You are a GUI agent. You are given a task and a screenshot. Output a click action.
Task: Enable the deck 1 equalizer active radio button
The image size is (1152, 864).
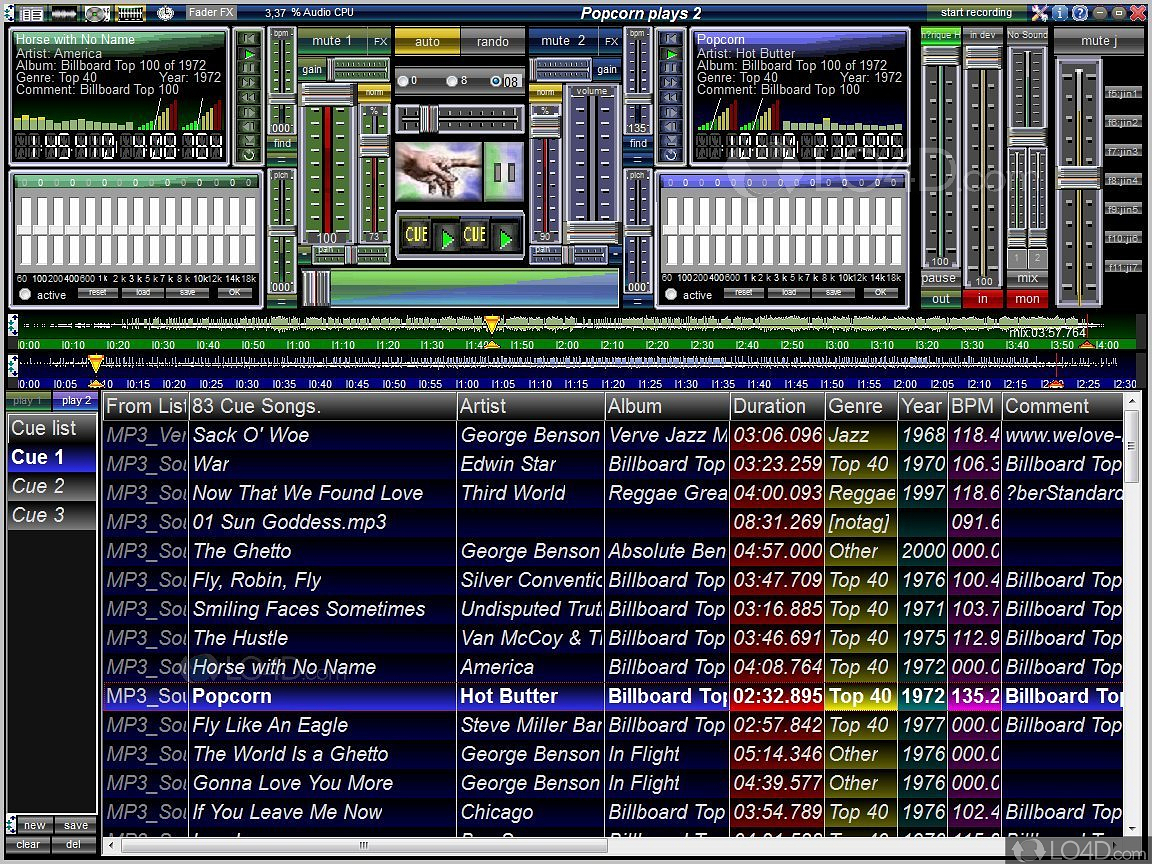(x=25, y=294)
